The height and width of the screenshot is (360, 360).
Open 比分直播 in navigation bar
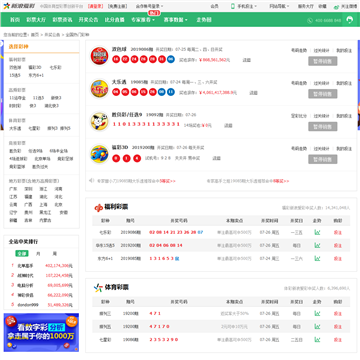click(114, 20)
